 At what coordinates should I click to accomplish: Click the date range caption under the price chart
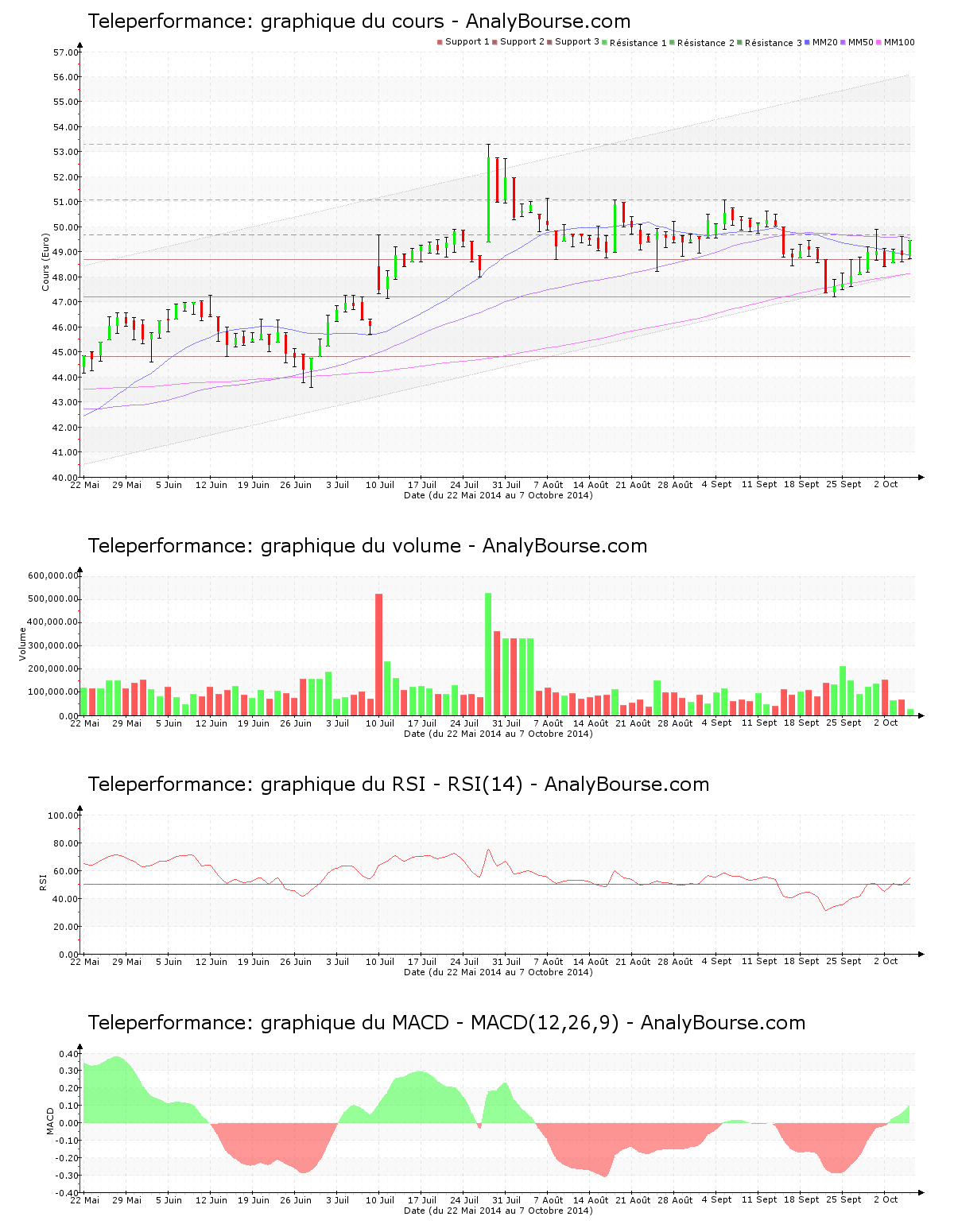click(x=498, y=495)
